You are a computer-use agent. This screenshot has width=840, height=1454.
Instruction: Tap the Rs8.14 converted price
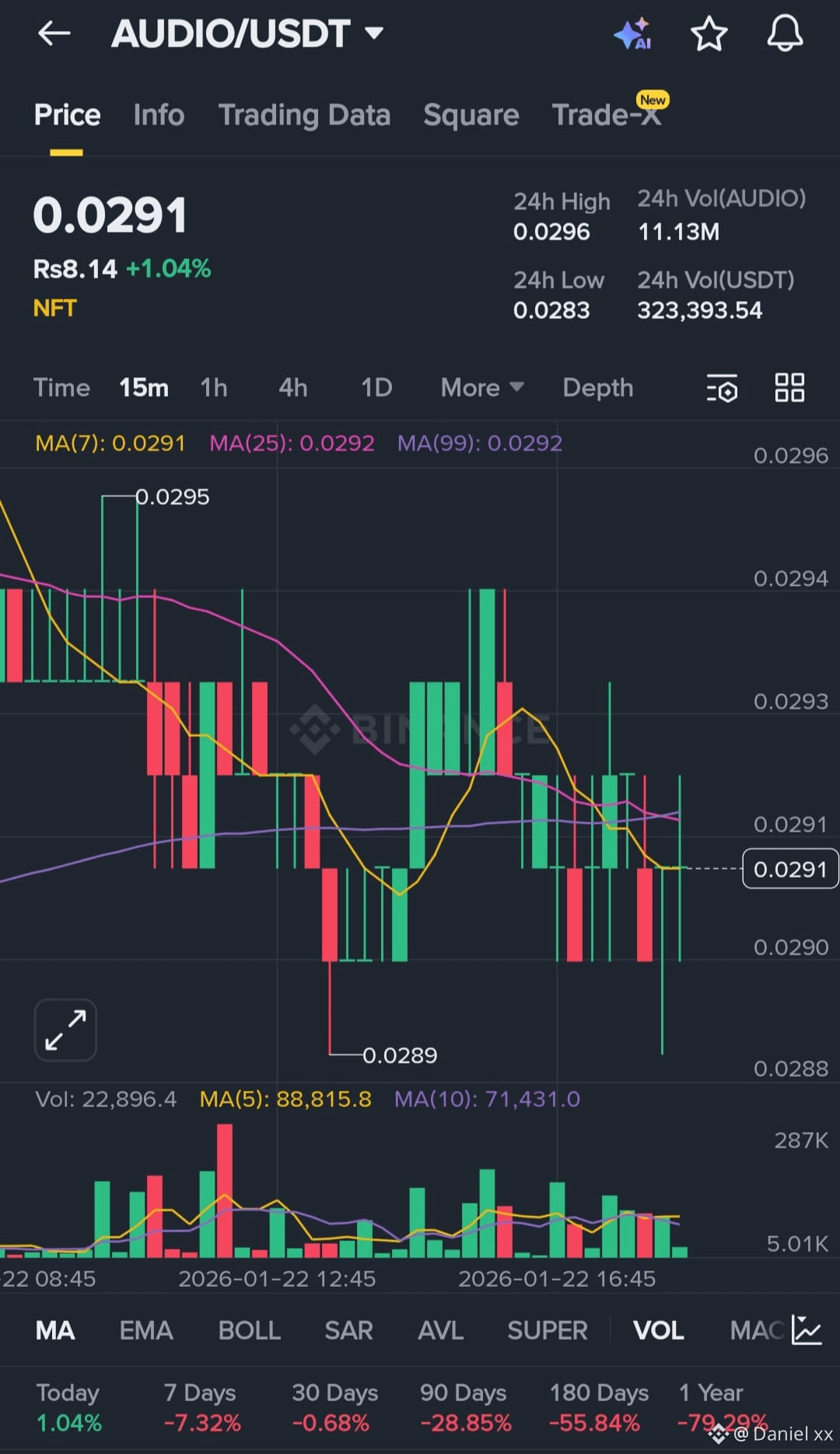point(75,269)
